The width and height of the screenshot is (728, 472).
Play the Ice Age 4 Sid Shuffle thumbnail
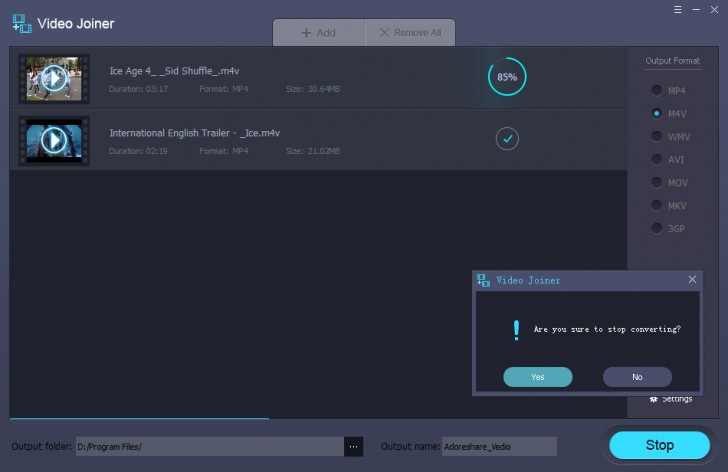(54, 78)
